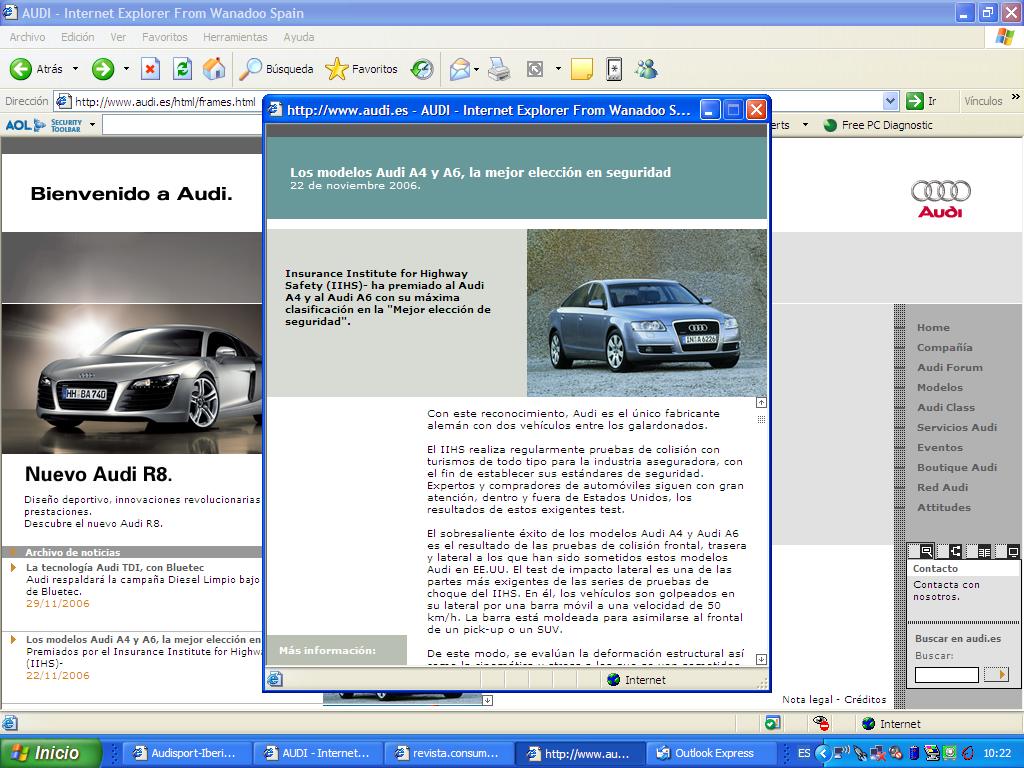Switch to revista.consum... taskbar window

point(448,753)
